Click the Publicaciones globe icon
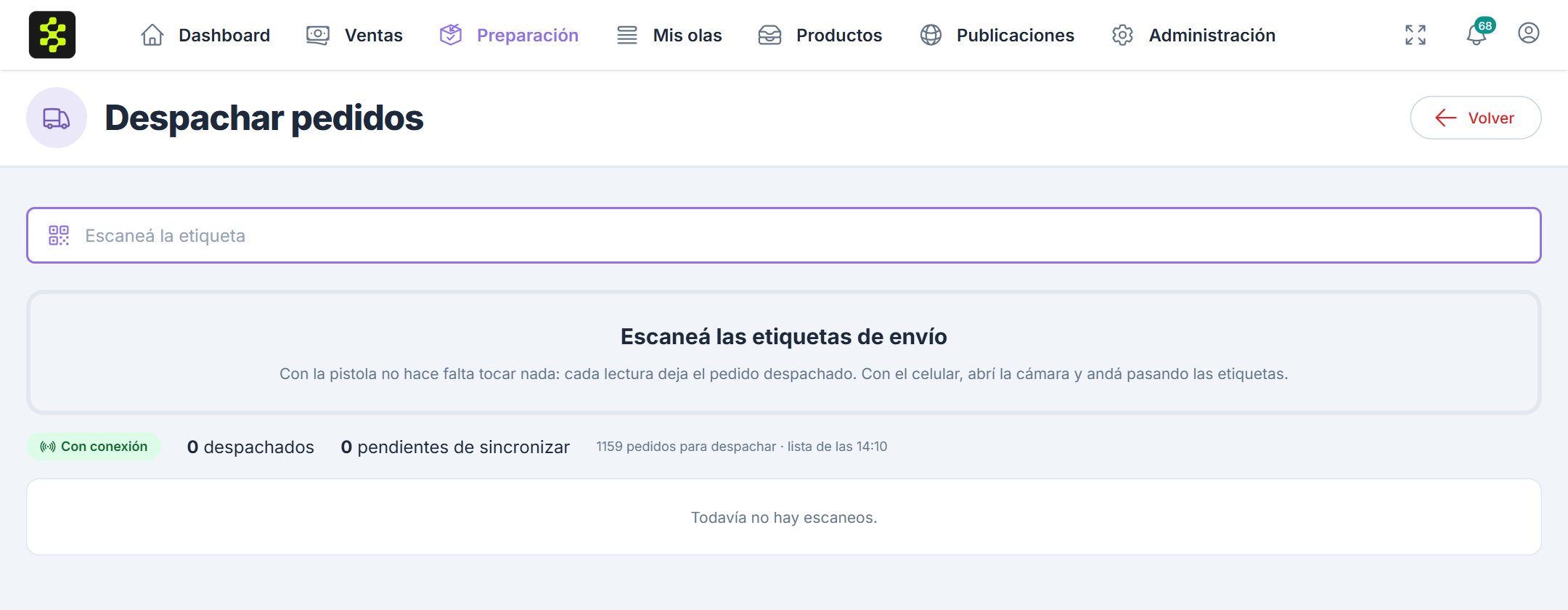1568x610 pixels. pos(931,35)
